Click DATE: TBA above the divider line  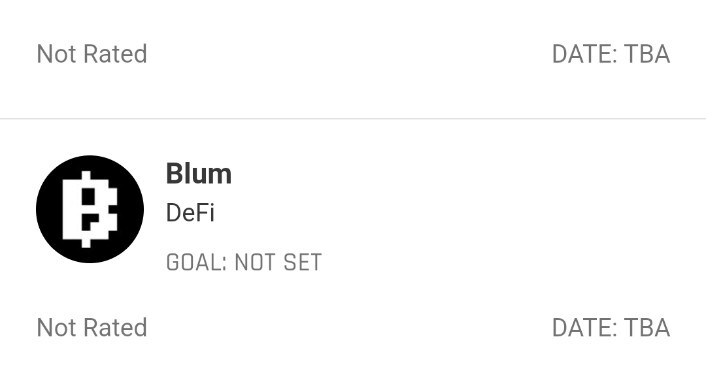coord(611,54)
